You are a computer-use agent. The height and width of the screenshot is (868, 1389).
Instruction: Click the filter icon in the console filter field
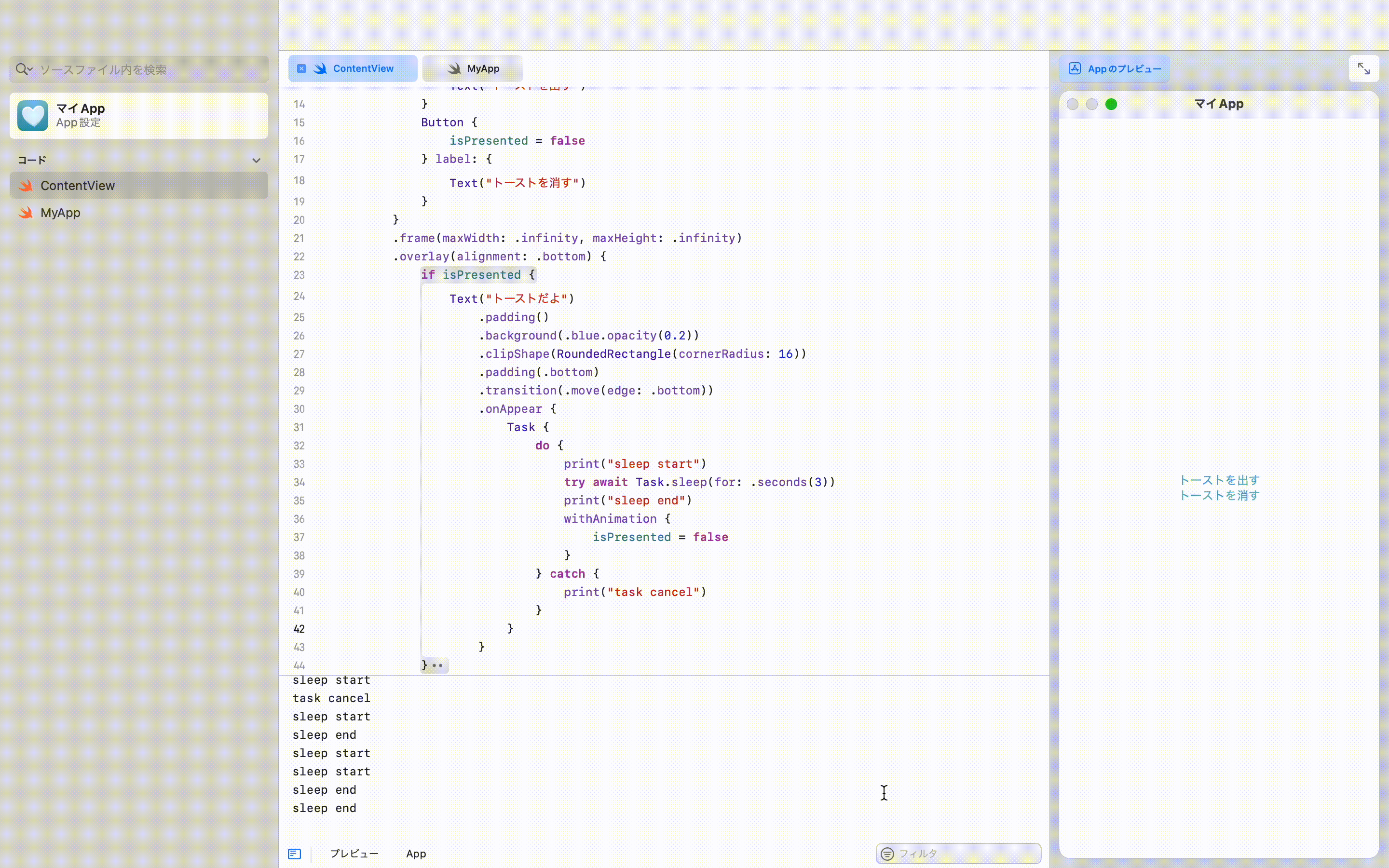point(888,853)
